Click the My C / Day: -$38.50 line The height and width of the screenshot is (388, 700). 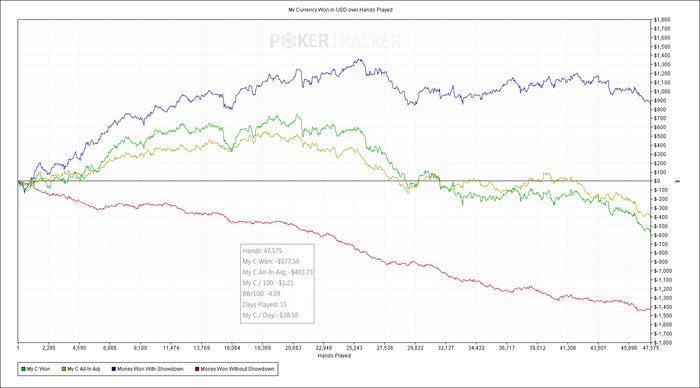click(x=270, y=315)
